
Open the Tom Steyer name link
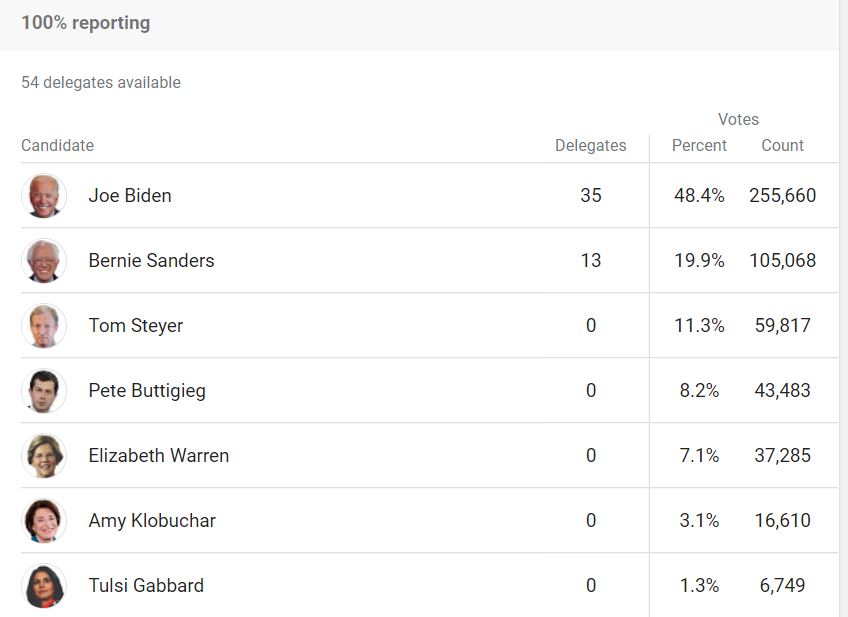click(136, 326)
